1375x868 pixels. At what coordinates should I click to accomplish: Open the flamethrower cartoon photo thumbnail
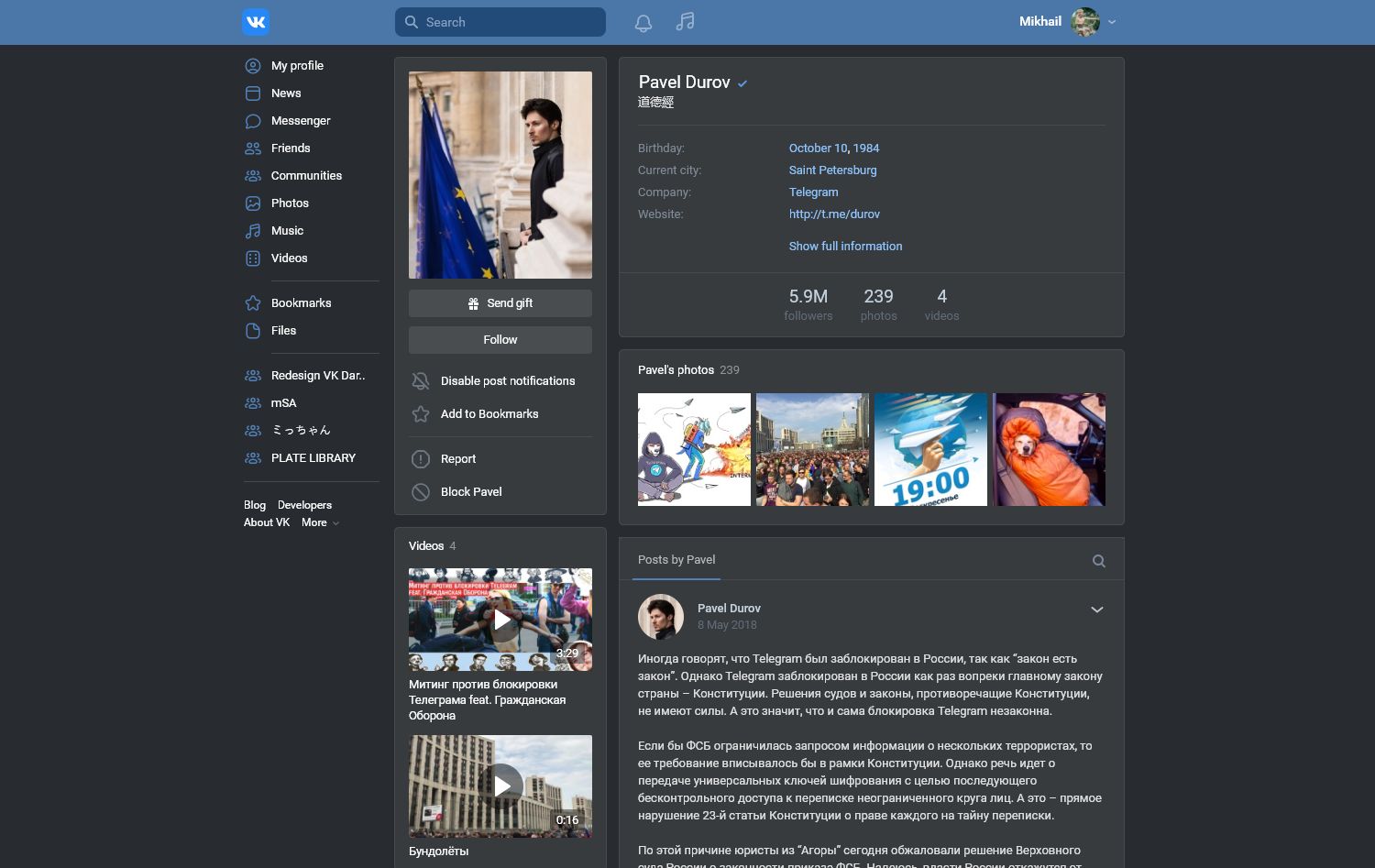pyautogui.click(x=694, y=450)
